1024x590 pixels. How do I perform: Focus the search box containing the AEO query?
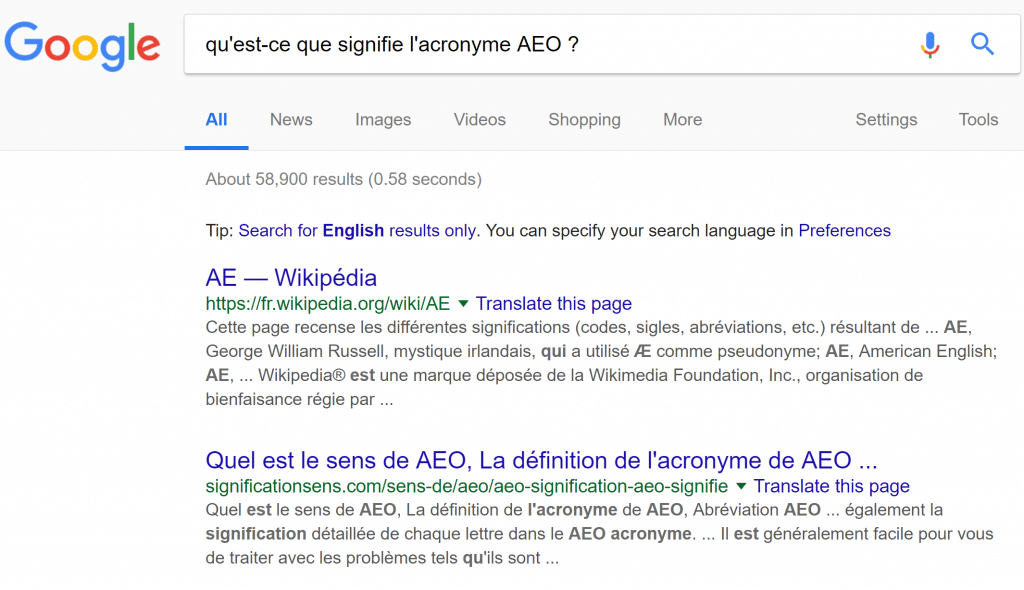(x=601, y=44)
